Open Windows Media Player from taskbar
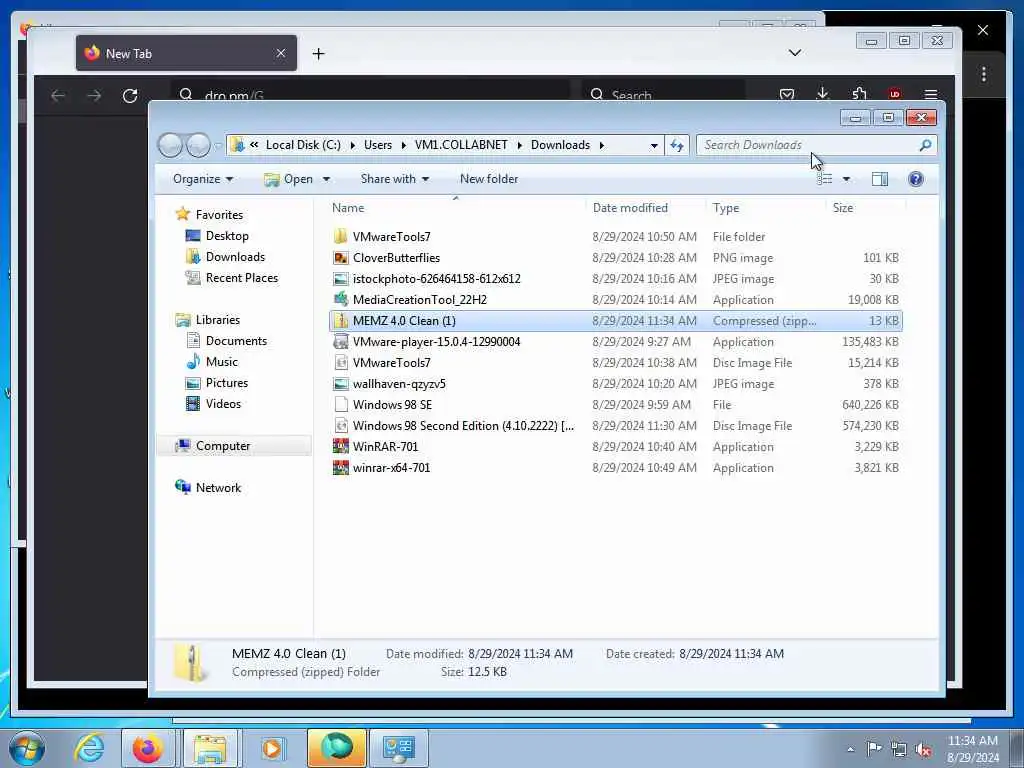 (x=272, y=748)
